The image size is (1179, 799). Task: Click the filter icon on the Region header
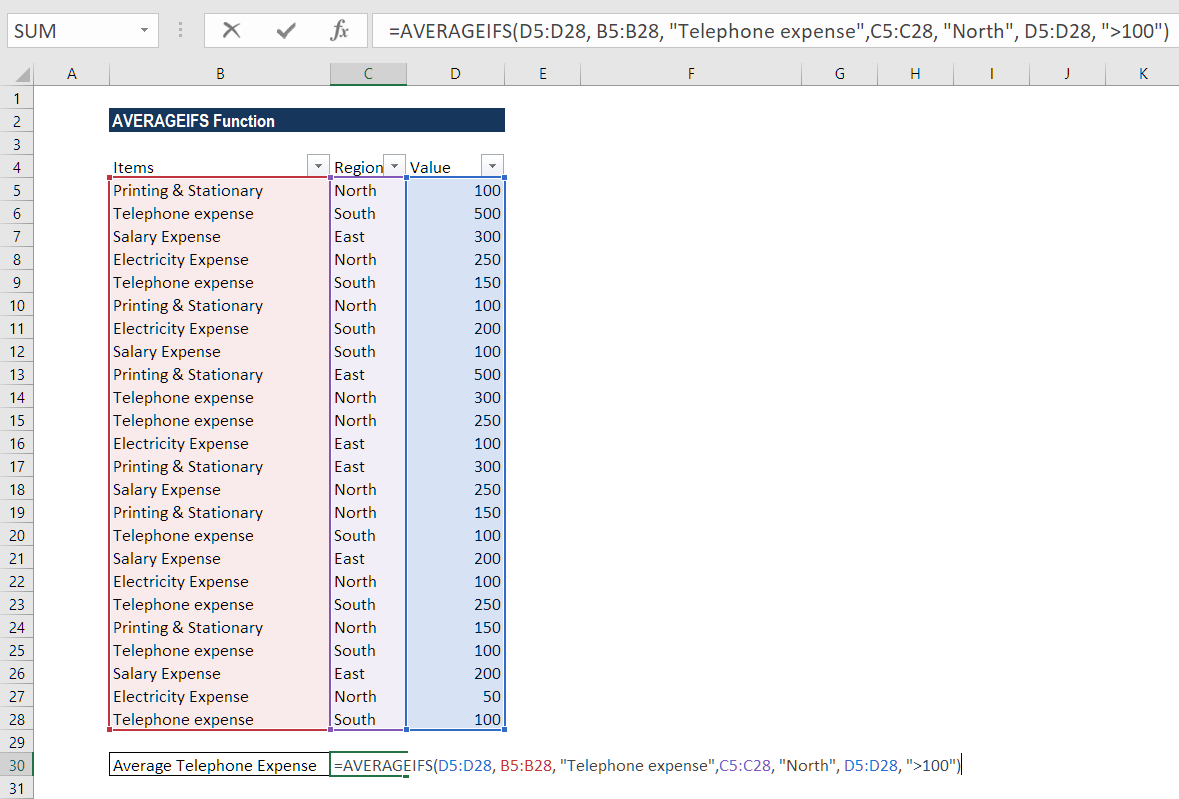coord(394,165)
